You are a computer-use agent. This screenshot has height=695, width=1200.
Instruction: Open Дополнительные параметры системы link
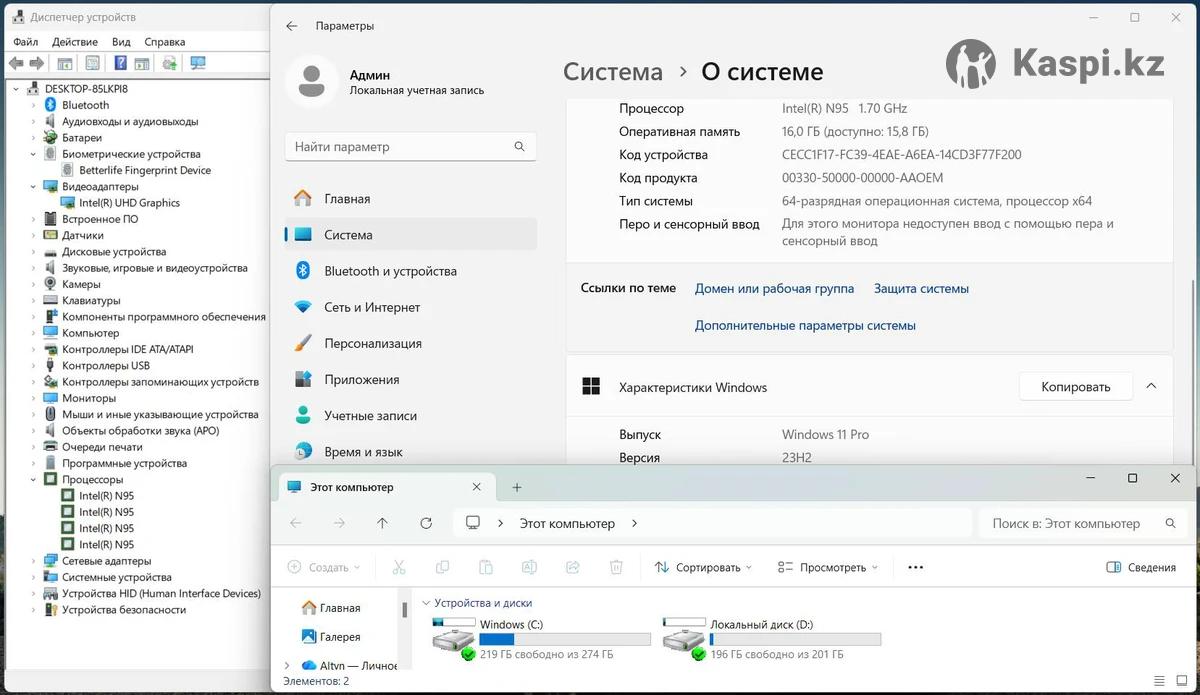pyautogui.click(x=805, y=325)
